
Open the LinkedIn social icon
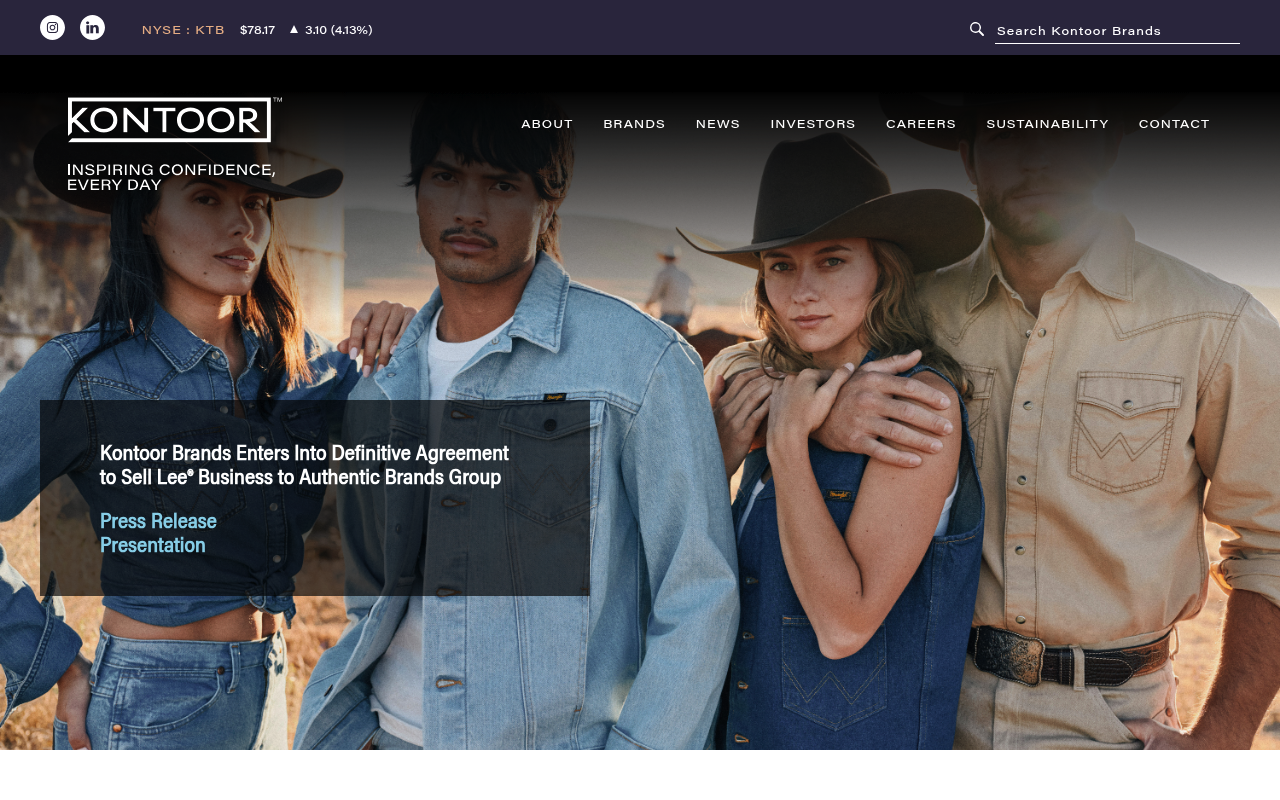click(x=92, y=28)
